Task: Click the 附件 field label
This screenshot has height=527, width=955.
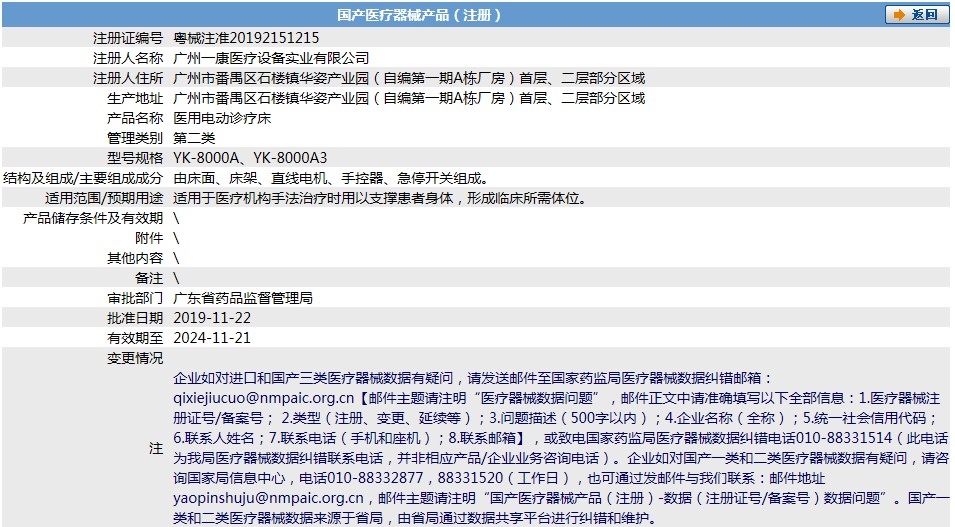Action: [x=149, y=238]
